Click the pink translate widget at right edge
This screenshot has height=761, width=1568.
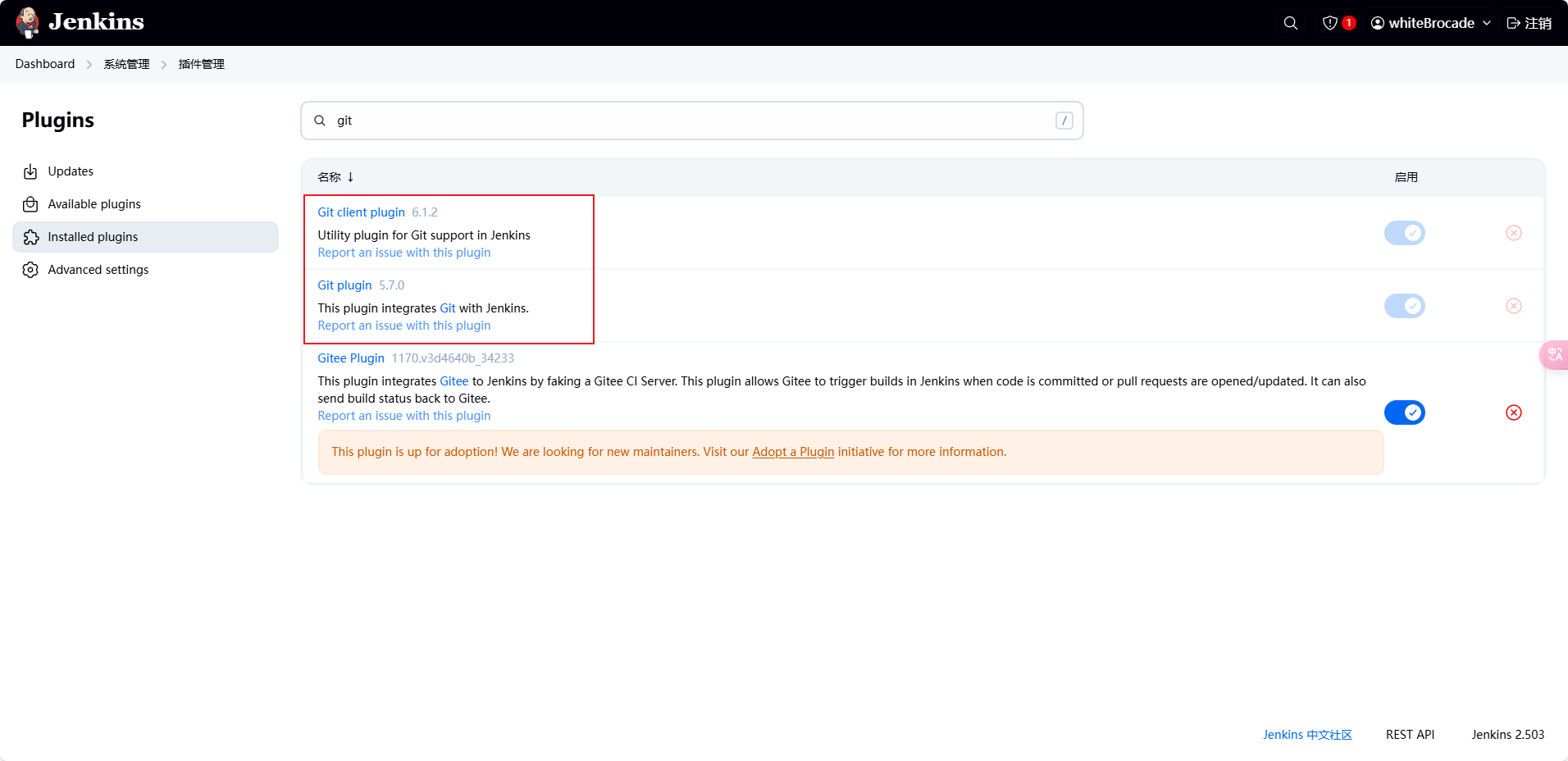1554,355
